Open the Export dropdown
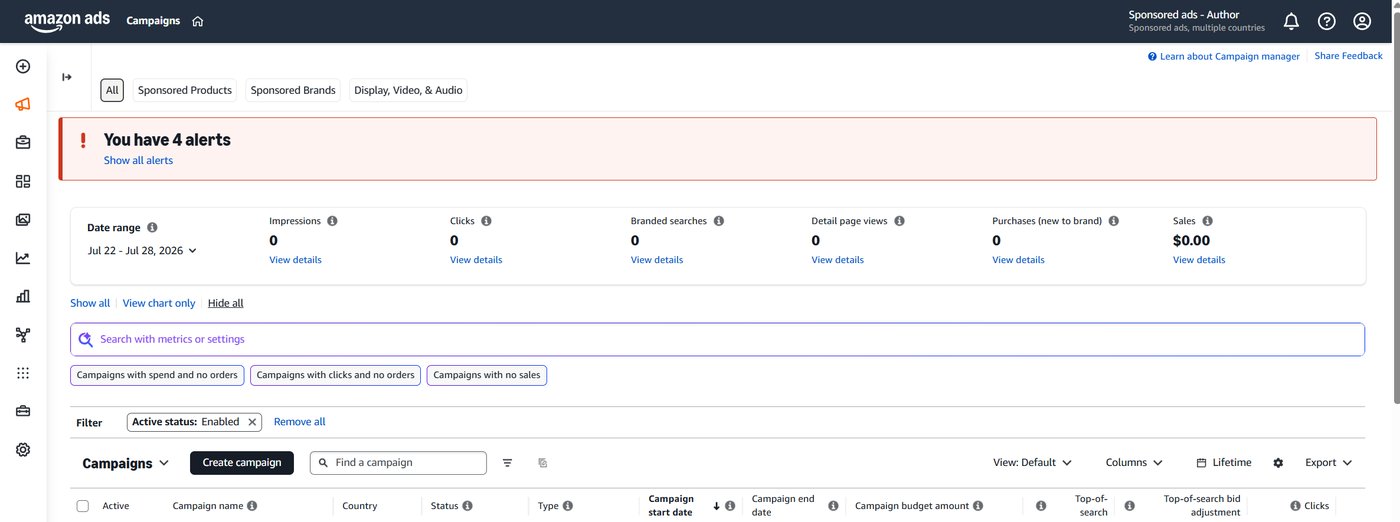The image size is (1400, 522). coord(1328,463)
